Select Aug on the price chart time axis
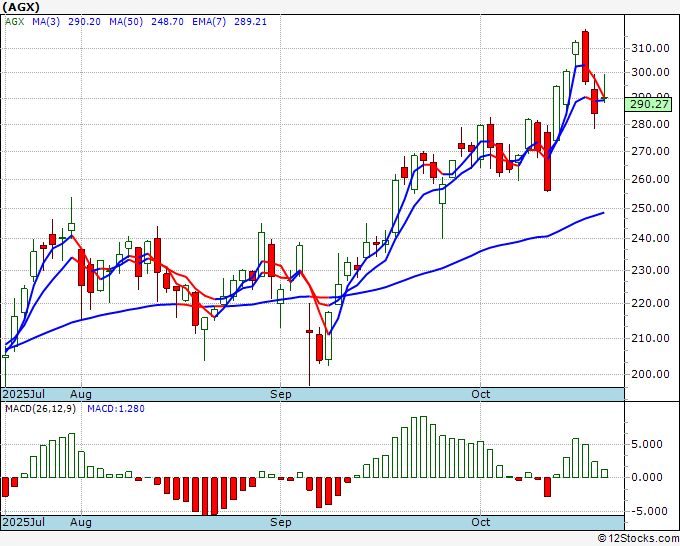Screen dimensions: 680x546 click(x=81, y=394)
